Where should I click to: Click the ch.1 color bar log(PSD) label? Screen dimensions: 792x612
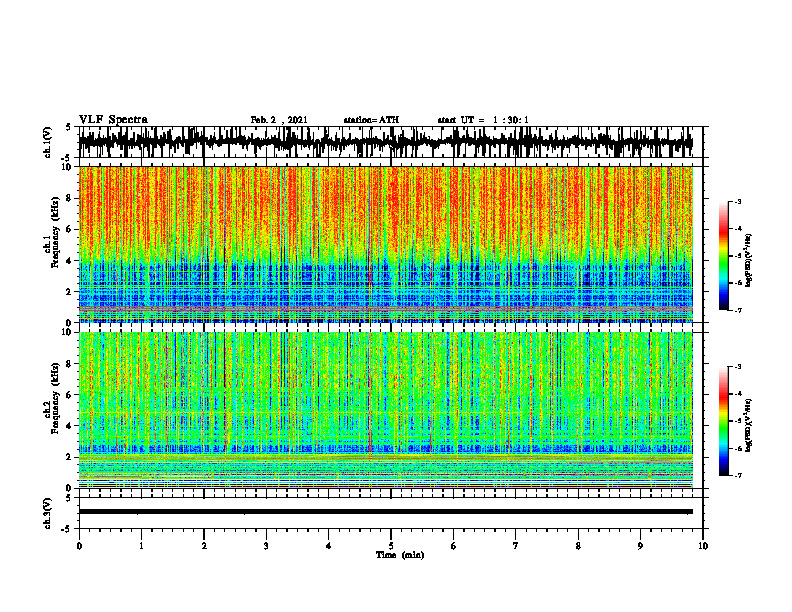(748, 261)
